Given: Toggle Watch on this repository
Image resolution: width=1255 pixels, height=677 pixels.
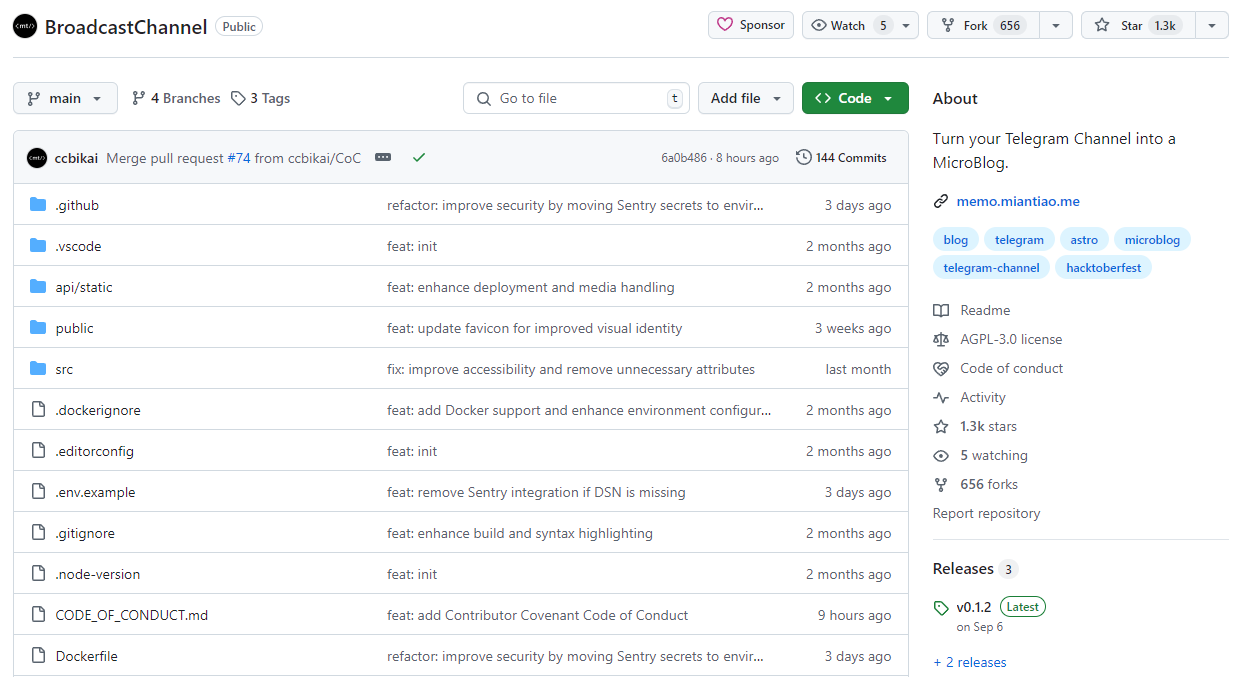Looking at the screenshot, I should pos(848,25).
